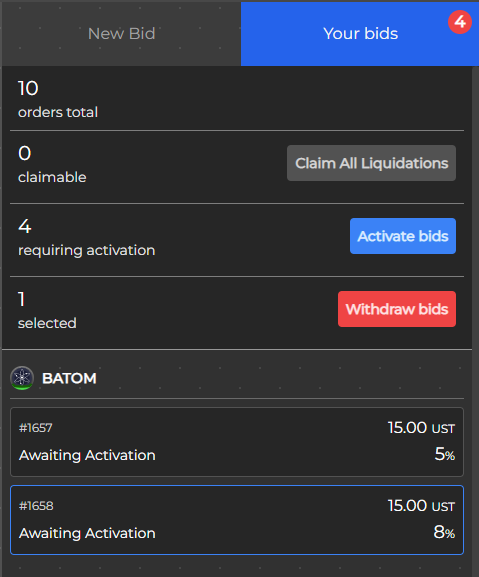The height and width of the screenshot is (577, 479).
Task: Click the 10 orders total summary
Action: click(58, 99)
